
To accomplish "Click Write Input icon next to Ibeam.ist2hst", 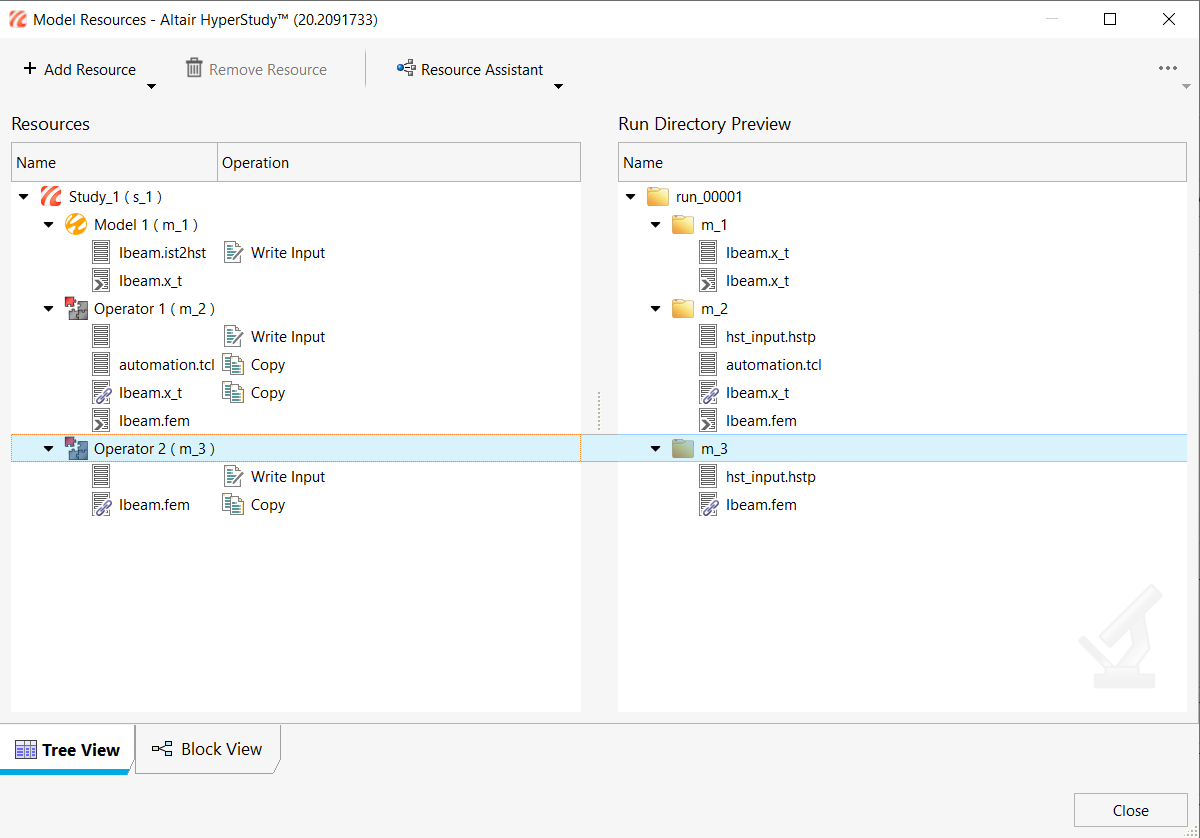I will click(x=233, y=253).
